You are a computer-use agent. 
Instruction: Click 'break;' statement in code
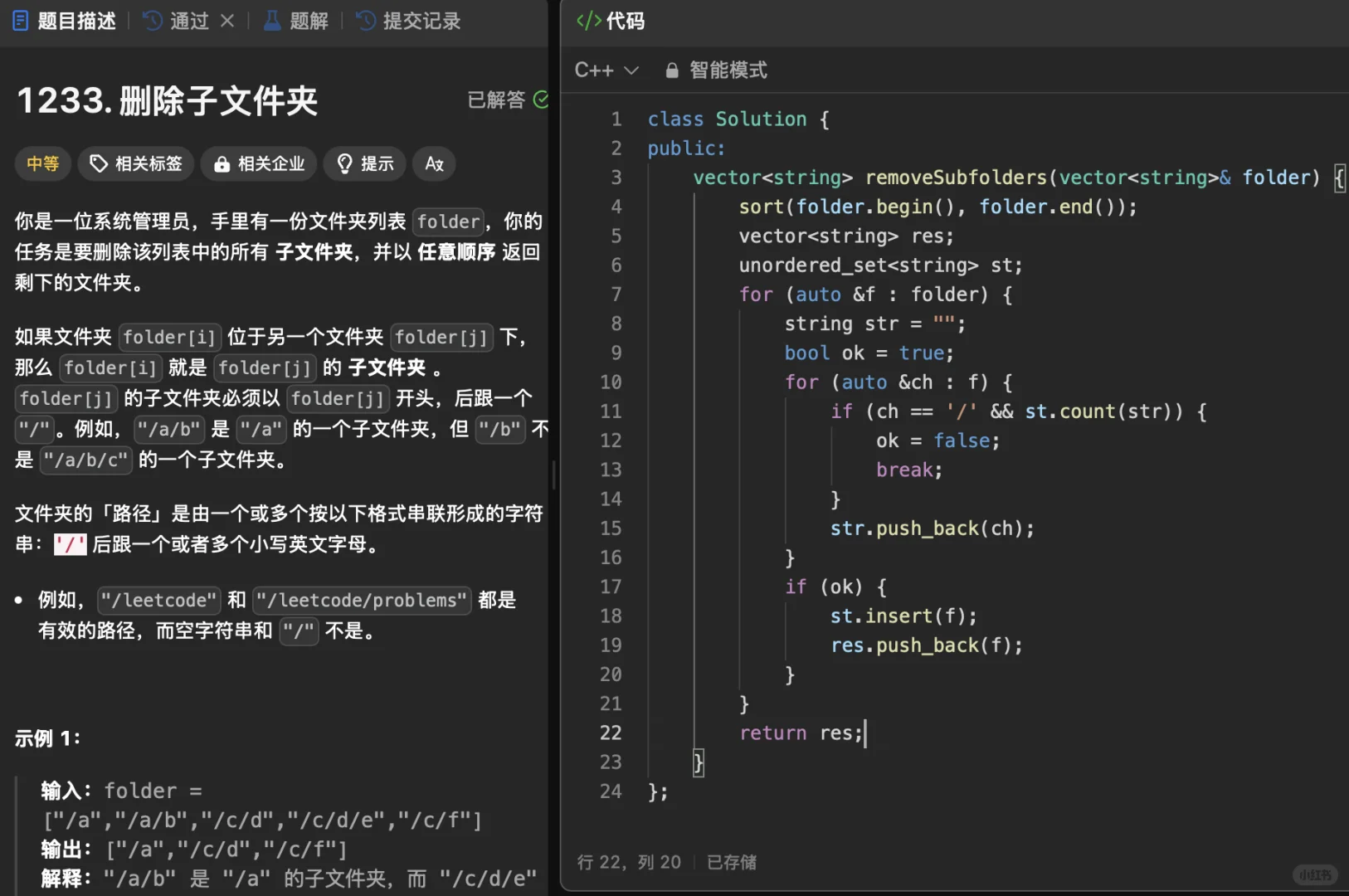(909, 470)
